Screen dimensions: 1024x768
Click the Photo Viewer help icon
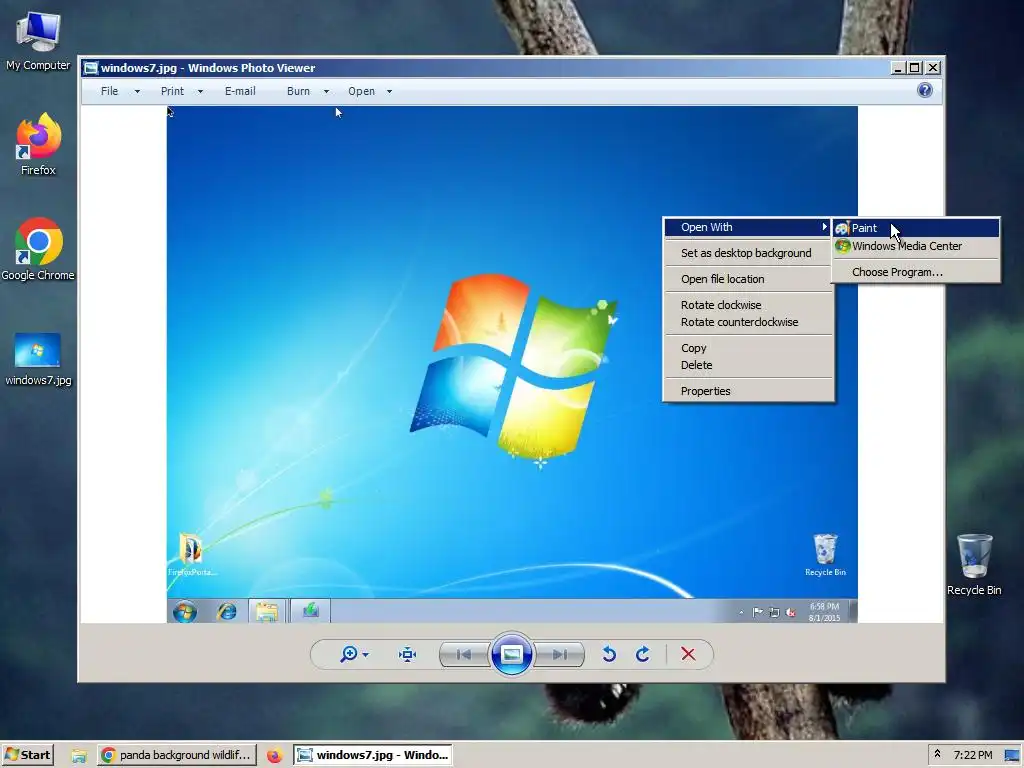pyautogui.click(x=925, y=90)
